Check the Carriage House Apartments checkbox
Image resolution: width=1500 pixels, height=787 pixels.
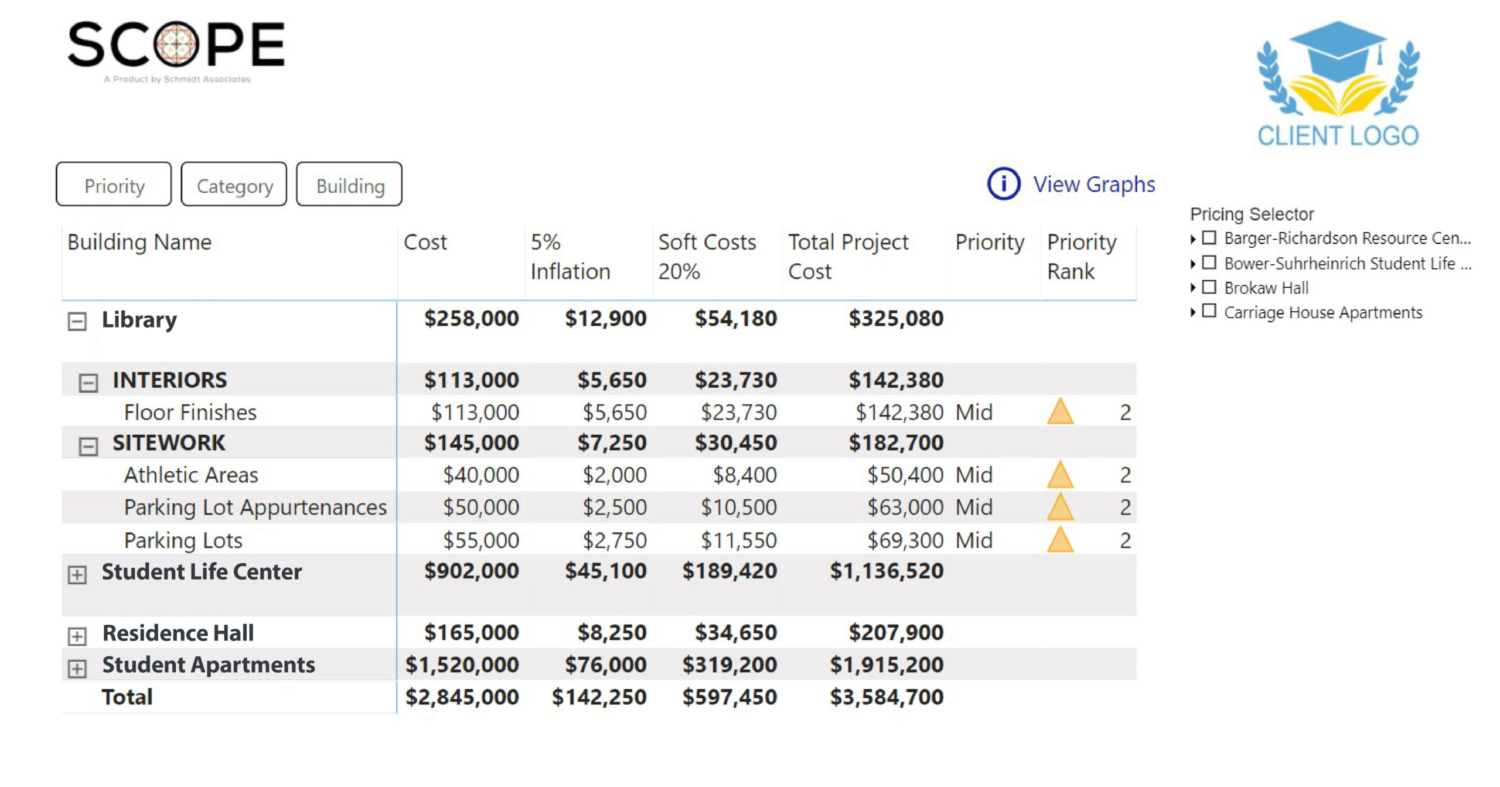pos(1209,312)
